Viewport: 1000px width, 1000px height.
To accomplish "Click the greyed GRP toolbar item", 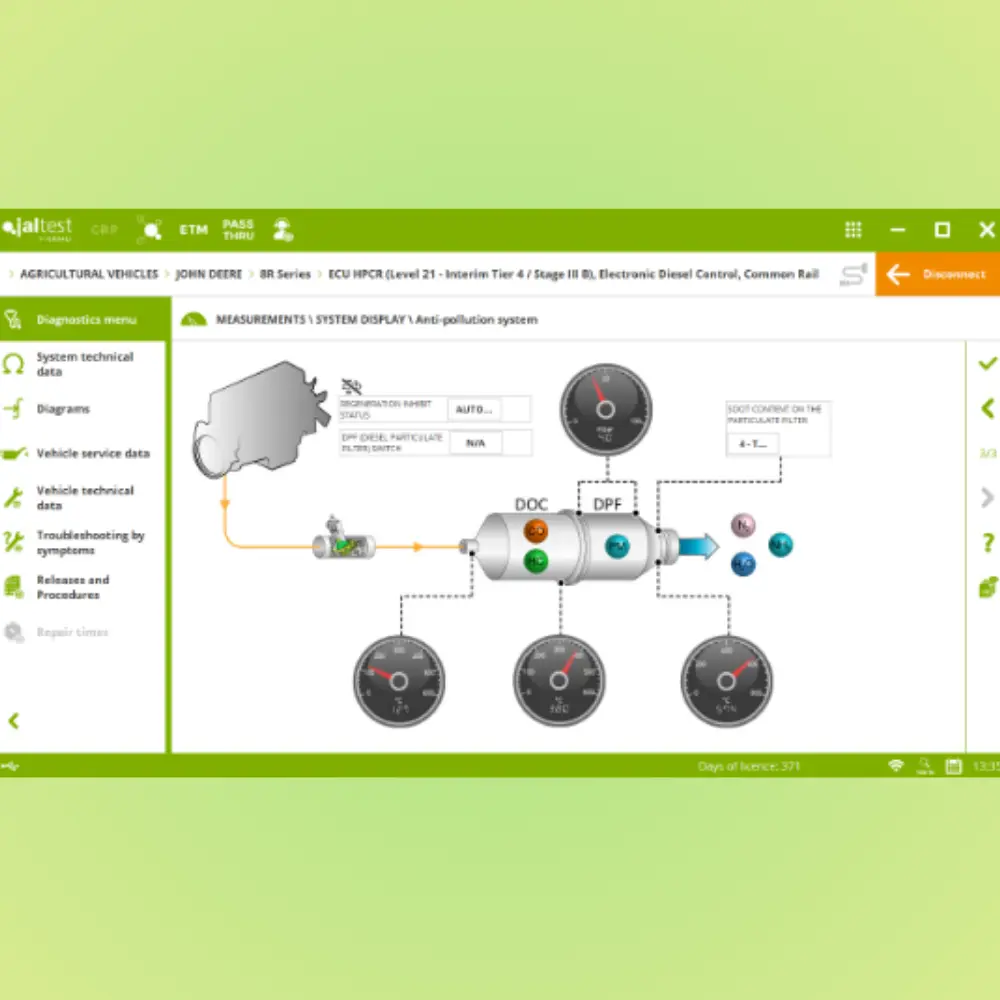I will (105, 230).
